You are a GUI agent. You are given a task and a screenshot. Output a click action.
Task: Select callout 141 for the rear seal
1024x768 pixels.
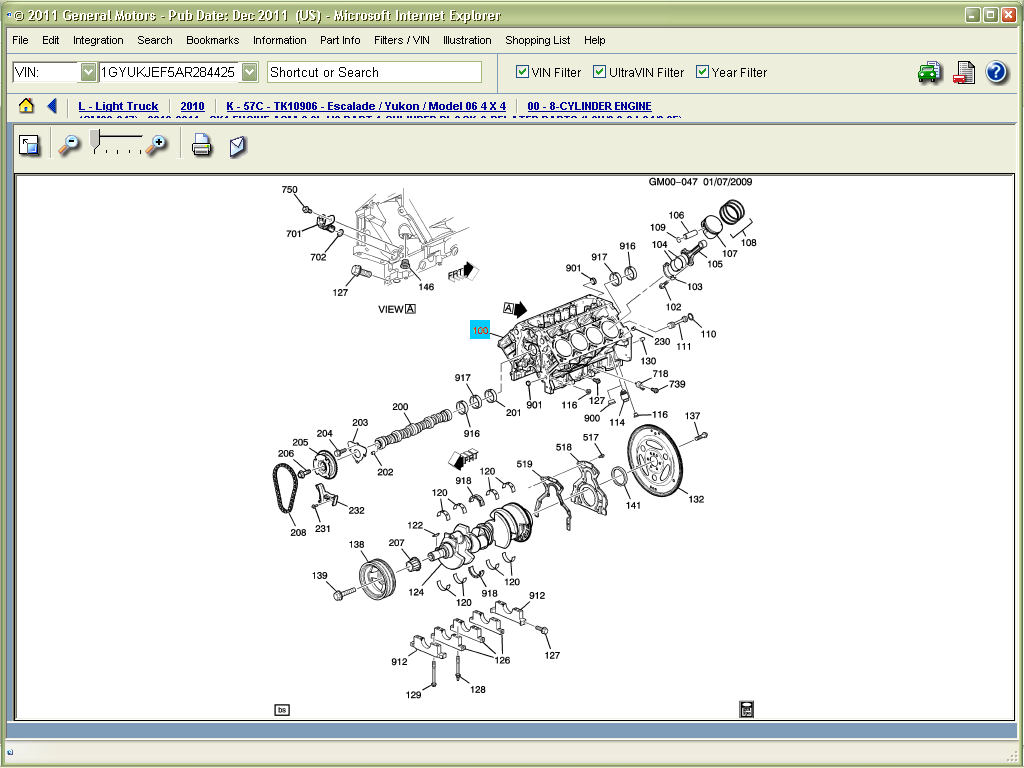(633, 505)
